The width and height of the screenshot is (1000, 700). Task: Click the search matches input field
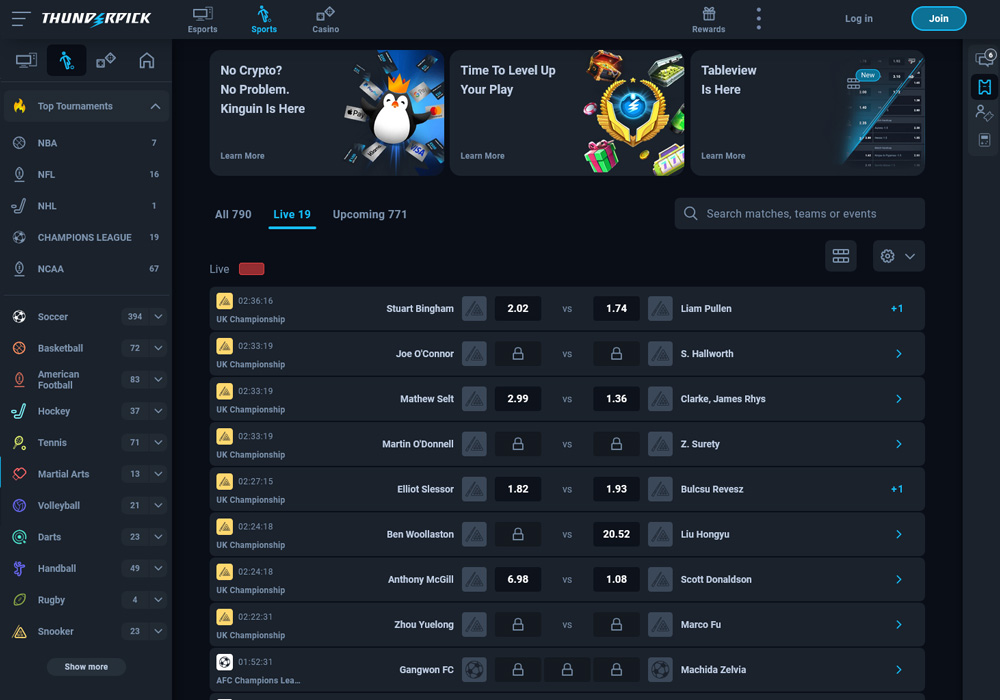point(799,213)
